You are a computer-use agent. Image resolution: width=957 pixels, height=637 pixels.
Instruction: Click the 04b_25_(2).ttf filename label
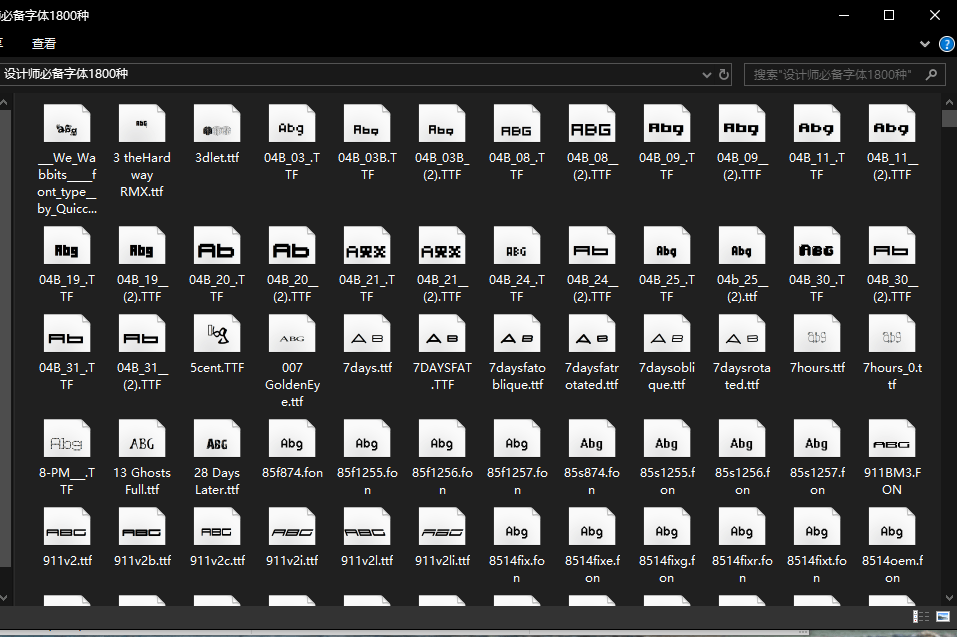click(x=742, y=288)
